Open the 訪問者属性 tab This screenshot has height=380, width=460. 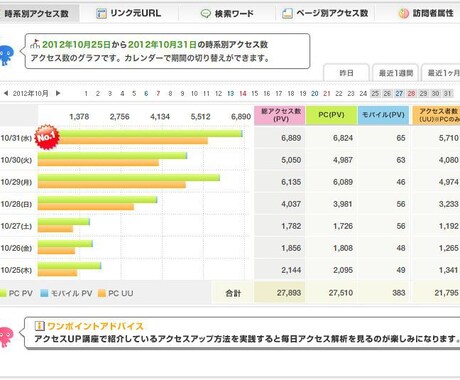(x=426, y=13)
